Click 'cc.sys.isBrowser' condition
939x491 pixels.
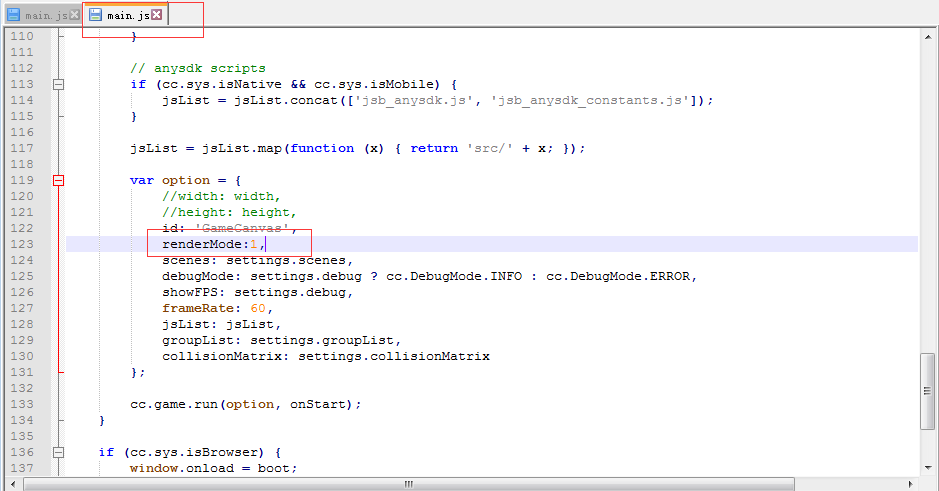click(x=194, y=453)
